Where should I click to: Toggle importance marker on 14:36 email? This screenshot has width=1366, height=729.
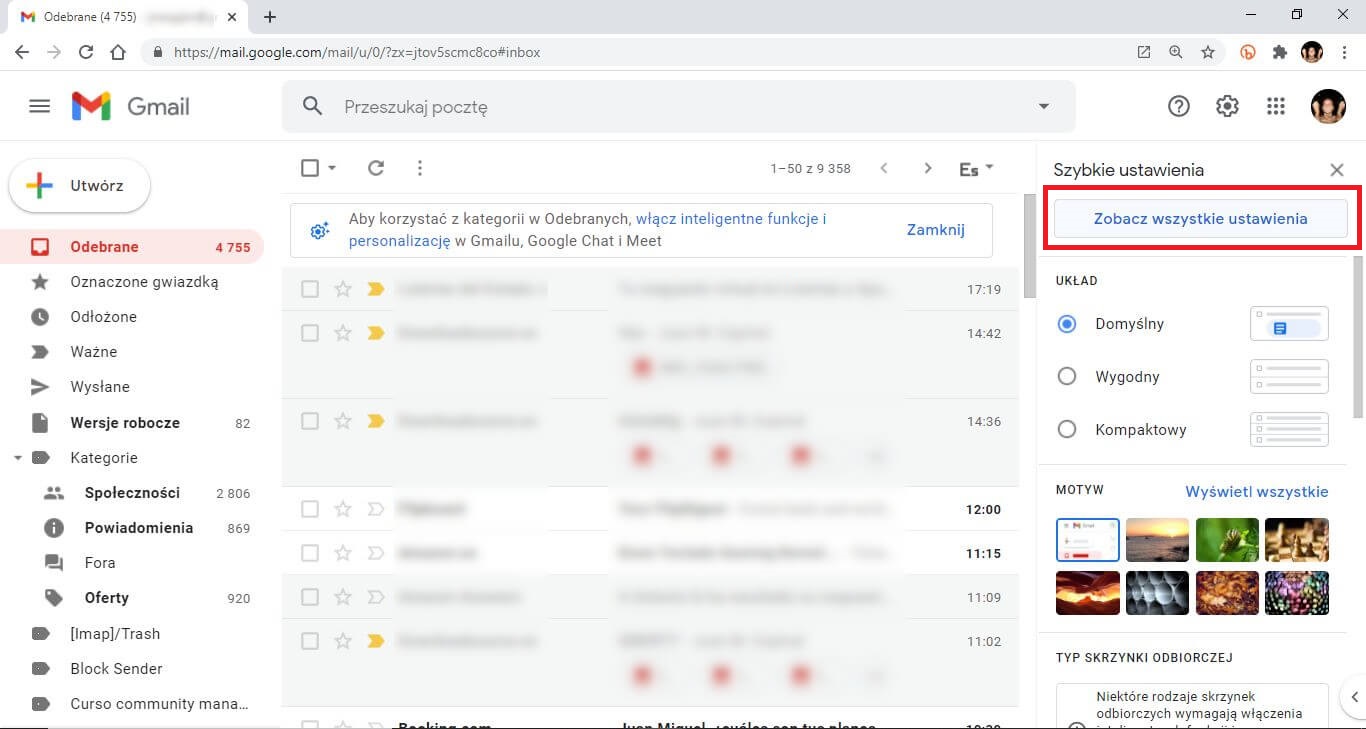point(376,421)
